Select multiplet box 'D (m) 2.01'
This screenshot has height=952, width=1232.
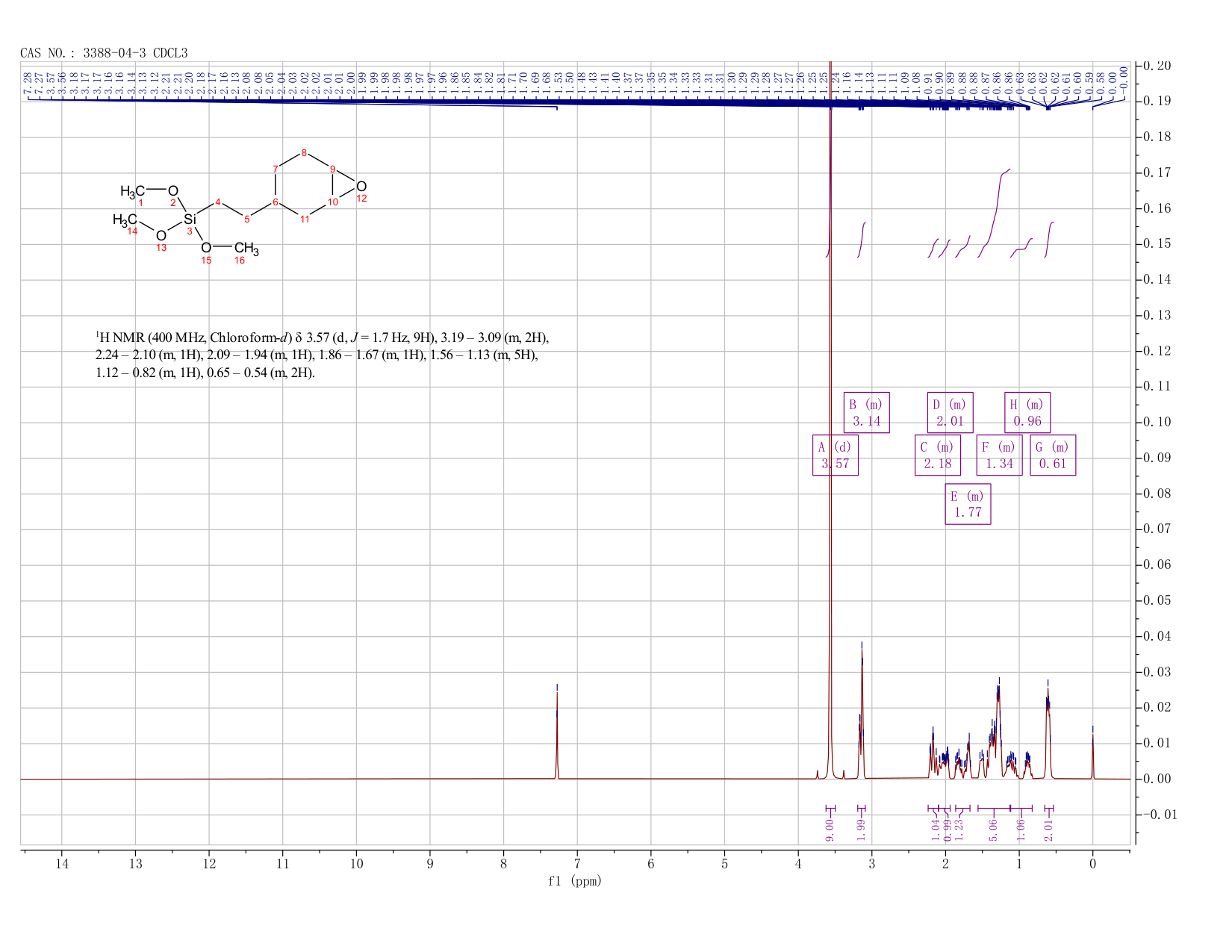[951, 413]
